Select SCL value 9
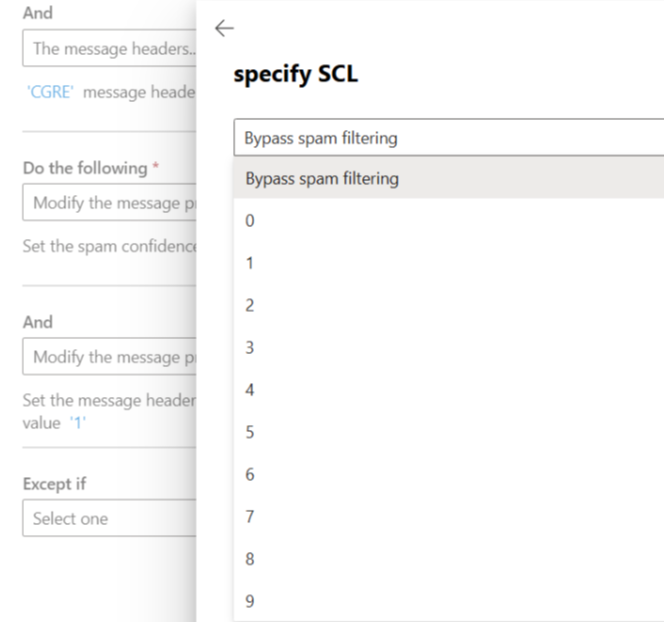664x622 pixels. click(249, 602)
